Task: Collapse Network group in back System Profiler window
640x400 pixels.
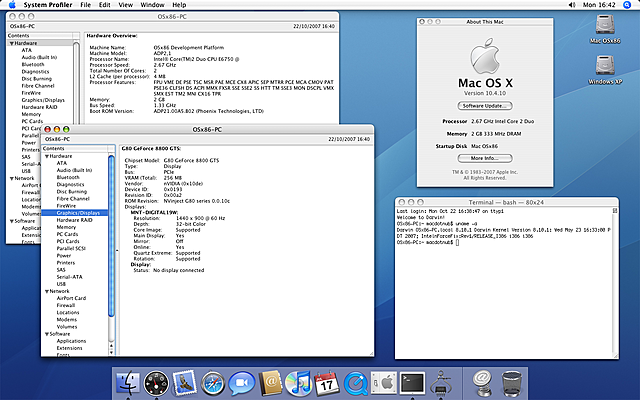Action: pos(12,178)
